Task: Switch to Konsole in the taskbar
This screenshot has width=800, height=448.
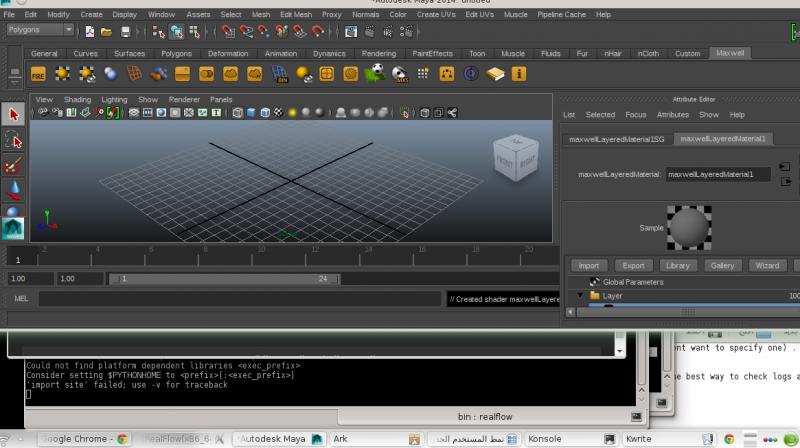Action: click(x=570, y=439)
